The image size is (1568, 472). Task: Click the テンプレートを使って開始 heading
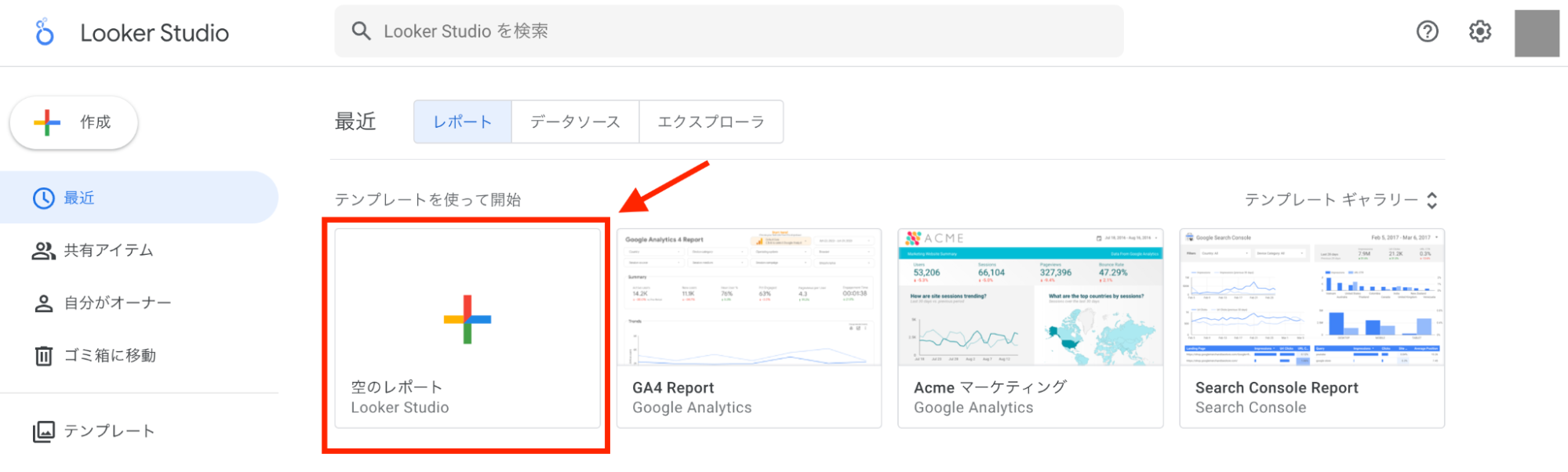coord(427,200)
